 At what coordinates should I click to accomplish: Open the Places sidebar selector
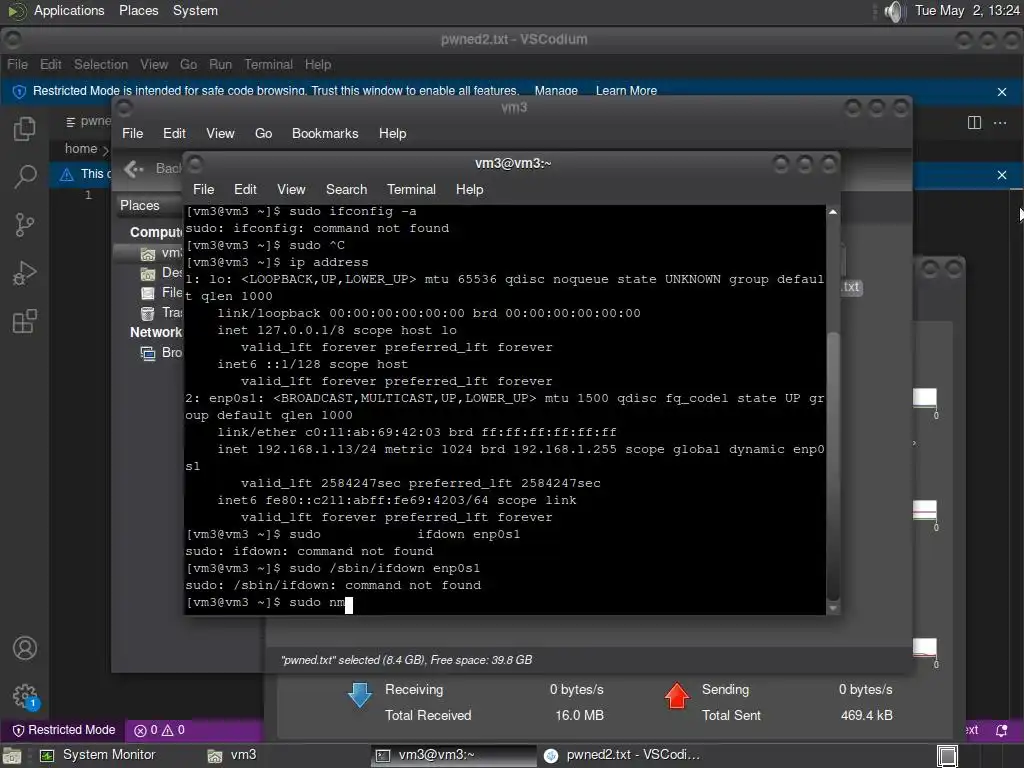pyautogui.click(x=149, y=205)
